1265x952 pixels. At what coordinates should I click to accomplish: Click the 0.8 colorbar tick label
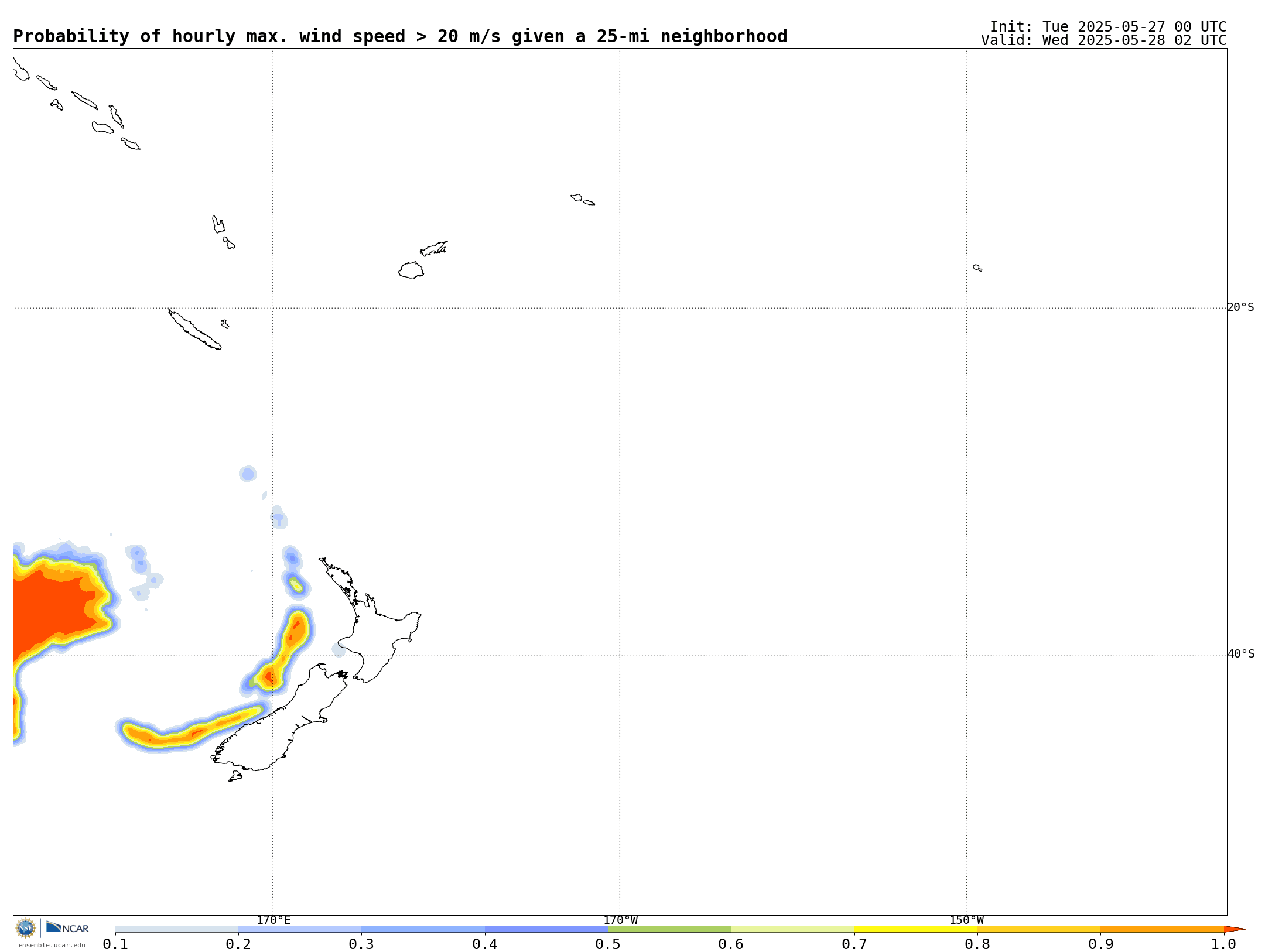tap(977, 944)
